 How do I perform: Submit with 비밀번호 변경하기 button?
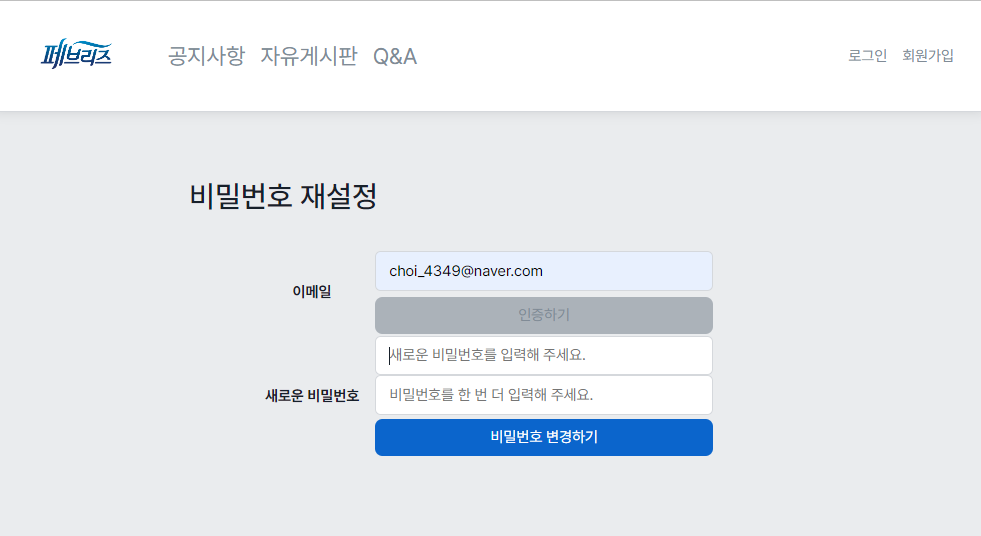pos(544,437)
